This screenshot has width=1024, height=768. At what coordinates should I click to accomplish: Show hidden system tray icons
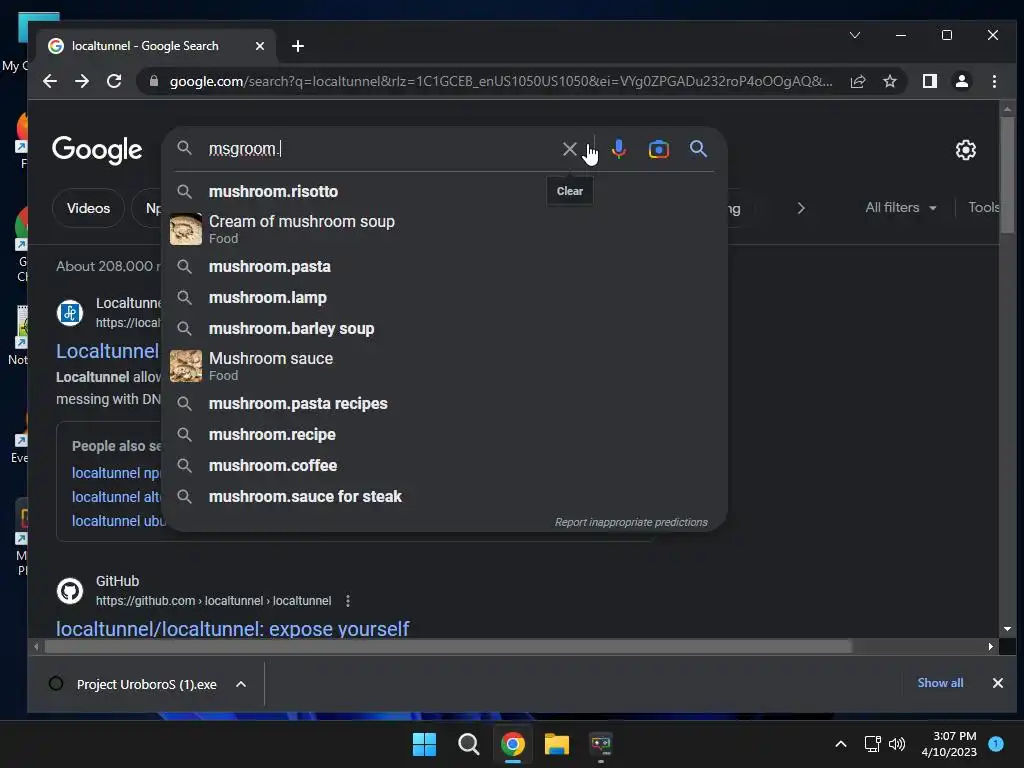point(841,744)
